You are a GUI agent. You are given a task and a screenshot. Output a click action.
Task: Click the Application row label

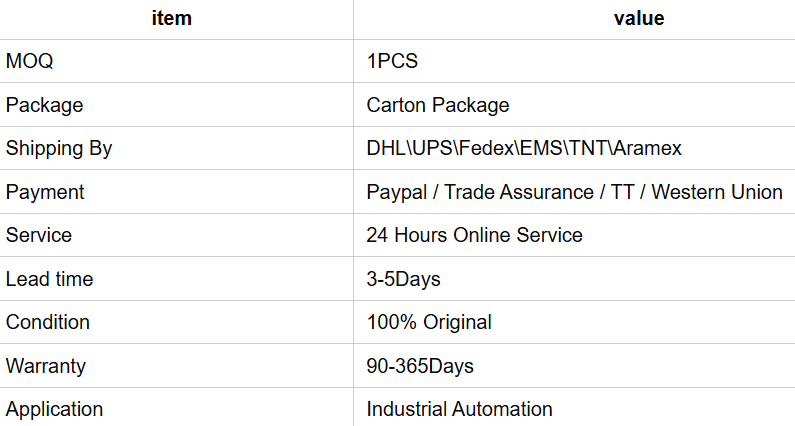[x=54, y=409]
